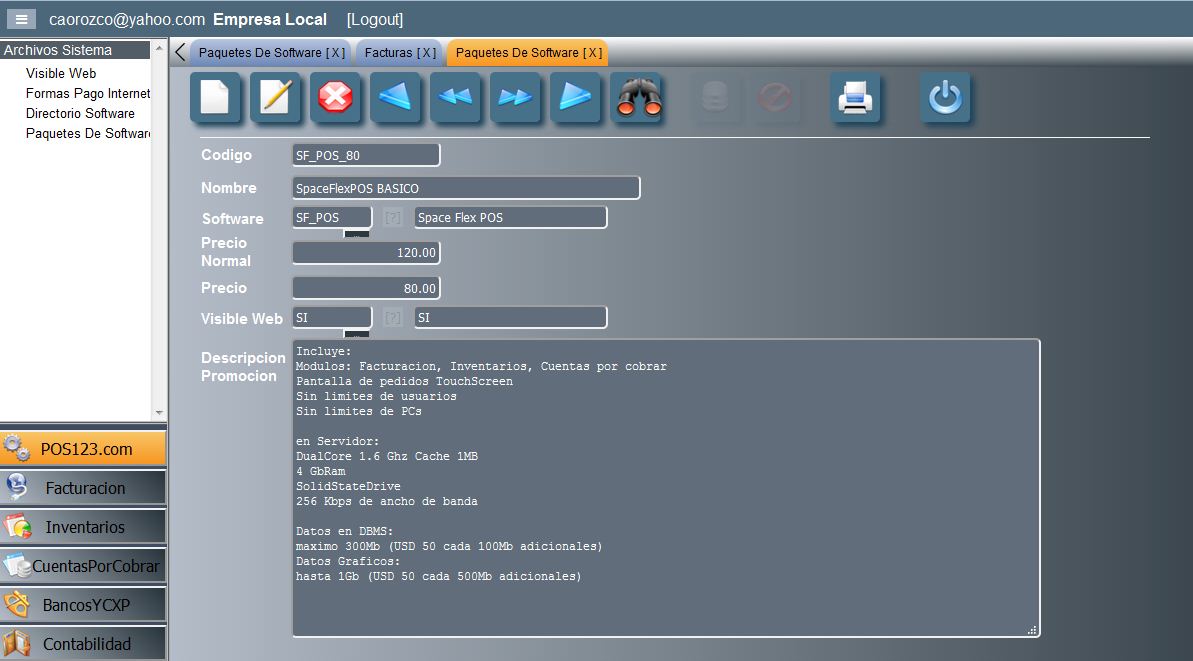Click the Logout link
This screenshot has height=661, width=1193.
click(x=374, y=19)
